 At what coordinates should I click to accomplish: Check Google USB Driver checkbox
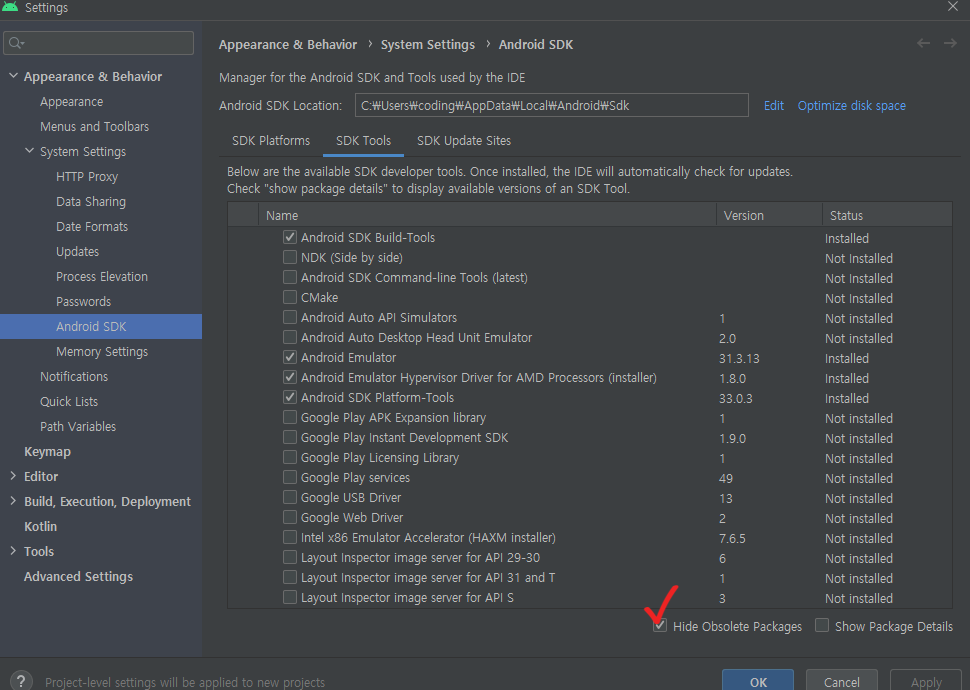[x=290, y=497]
